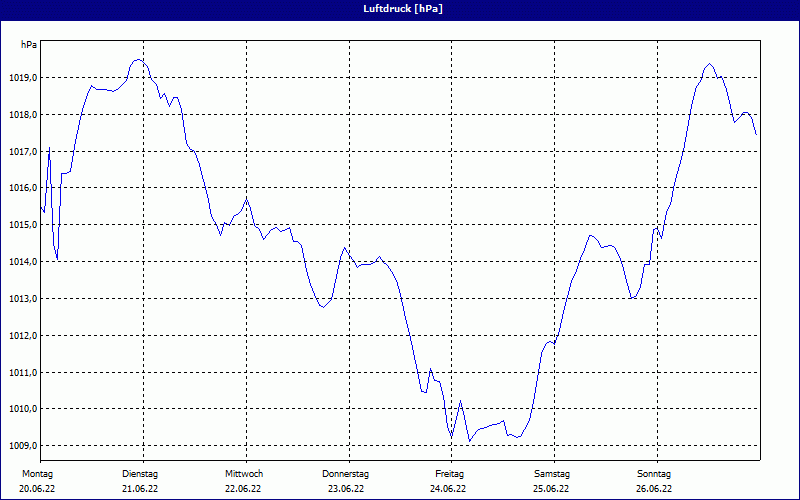Click the hPa unit label on axis
800x500 pixels.
point(28,45)
